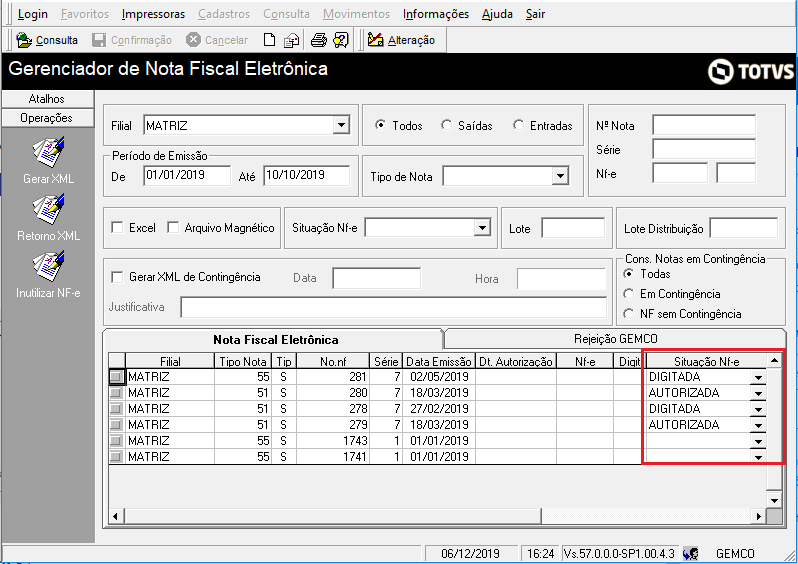Select the row marker for nota 280
The height and width of the screenshot is (564, 798).
[x=117, y=392]
